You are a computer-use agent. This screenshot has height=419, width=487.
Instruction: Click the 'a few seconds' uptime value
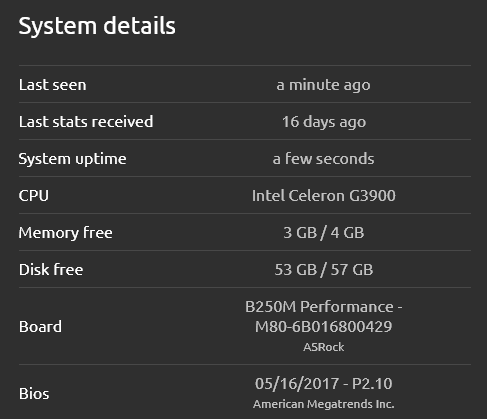coord(323,159)
